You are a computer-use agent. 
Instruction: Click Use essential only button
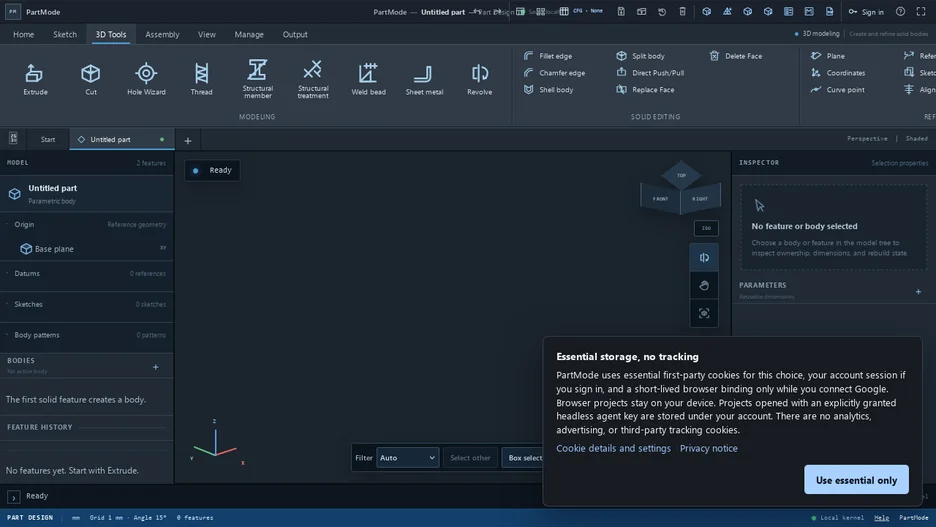click(856, 480)
